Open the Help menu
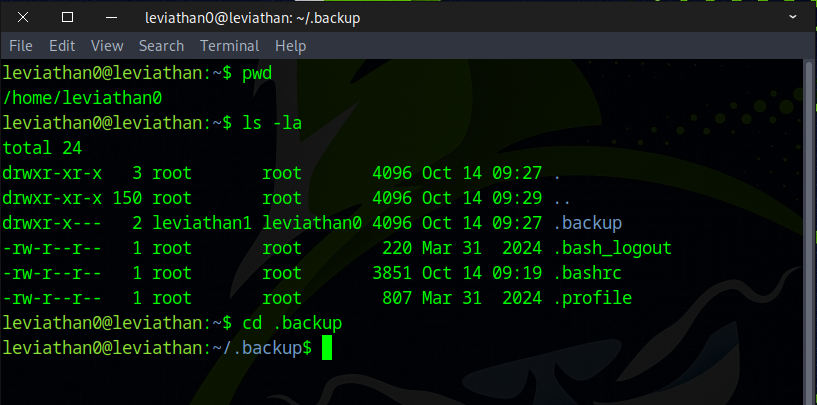817x405 pixels. [290, 46]
